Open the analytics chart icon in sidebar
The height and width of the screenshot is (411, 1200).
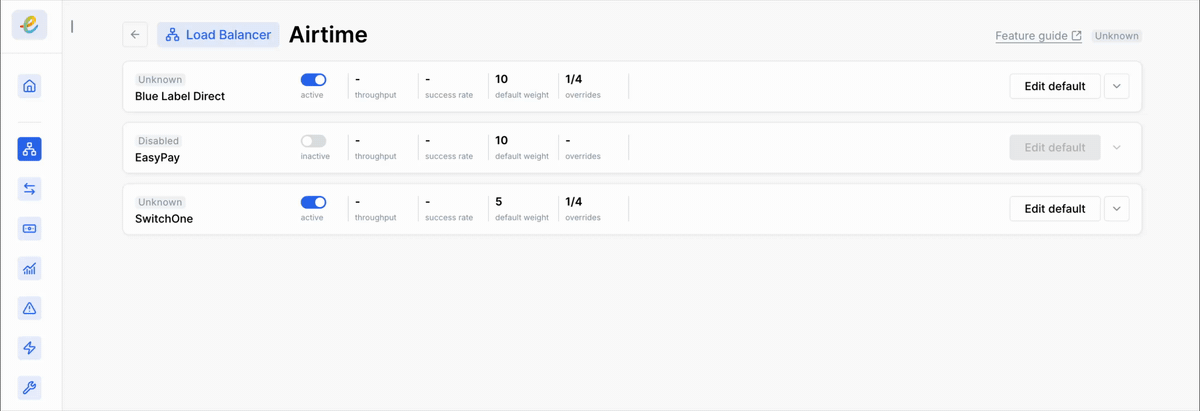(30, 268)
